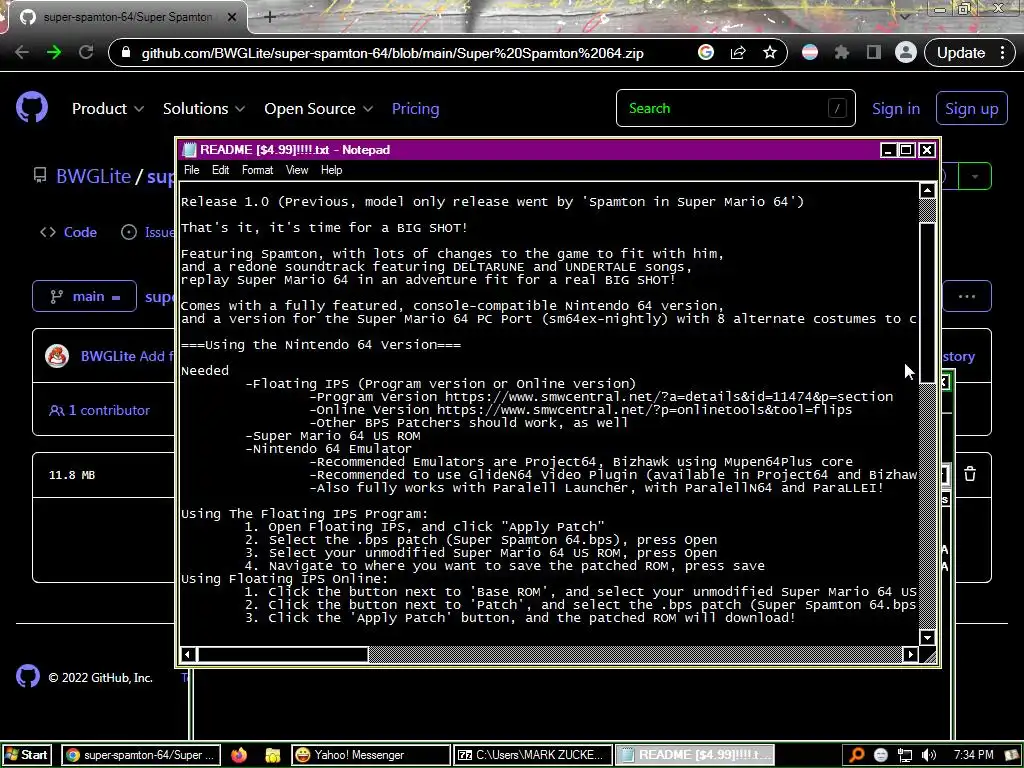Open the green dropdown arrow behind Notepad
Image resolution: width=1024 pixels, height=768 pixels.
975,176
